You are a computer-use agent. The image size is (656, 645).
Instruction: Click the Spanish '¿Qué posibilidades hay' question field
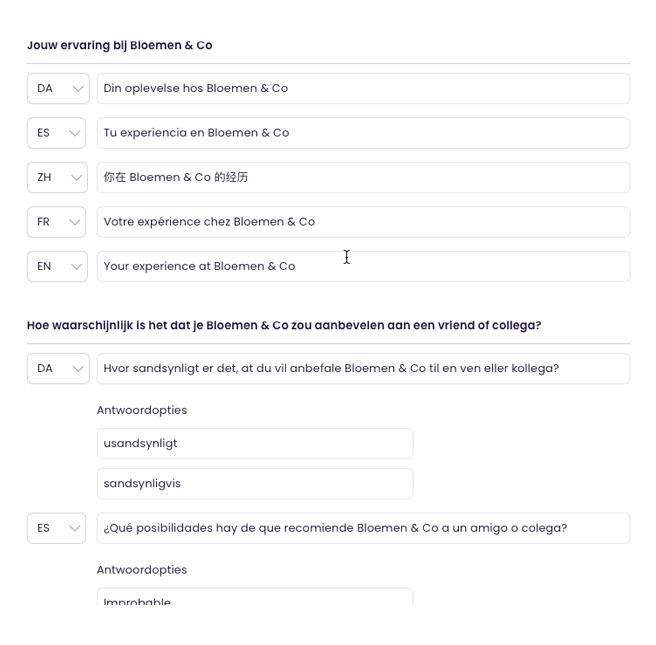(x=363, y=528)
